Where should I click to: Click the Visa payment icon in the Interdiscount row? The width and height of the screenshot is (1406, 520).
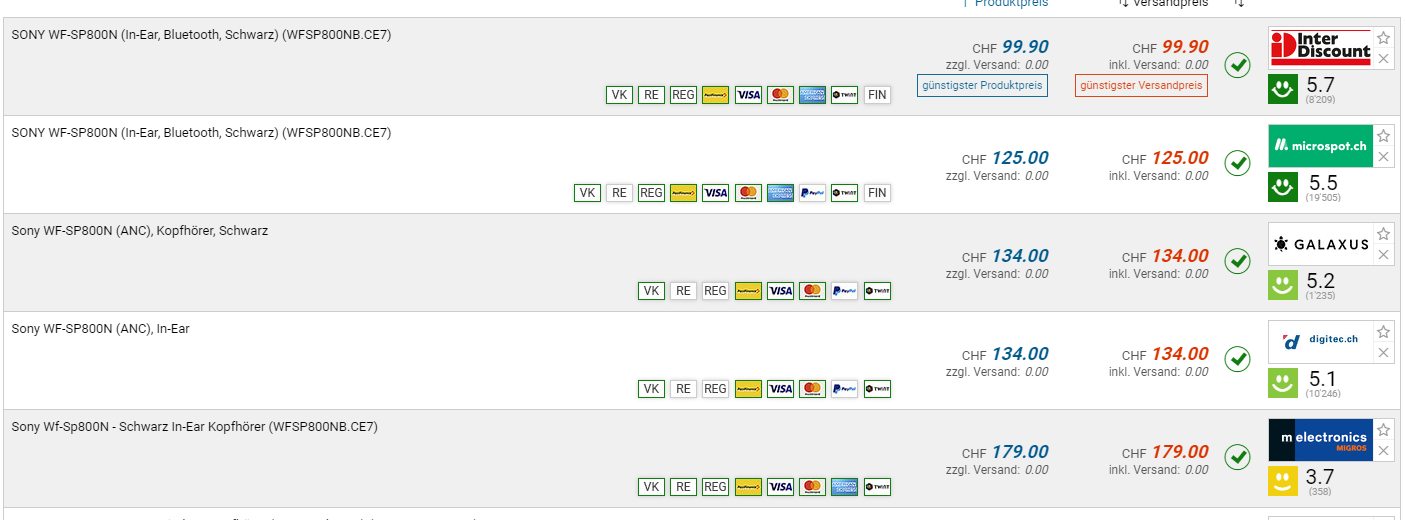tap(748, 95)
